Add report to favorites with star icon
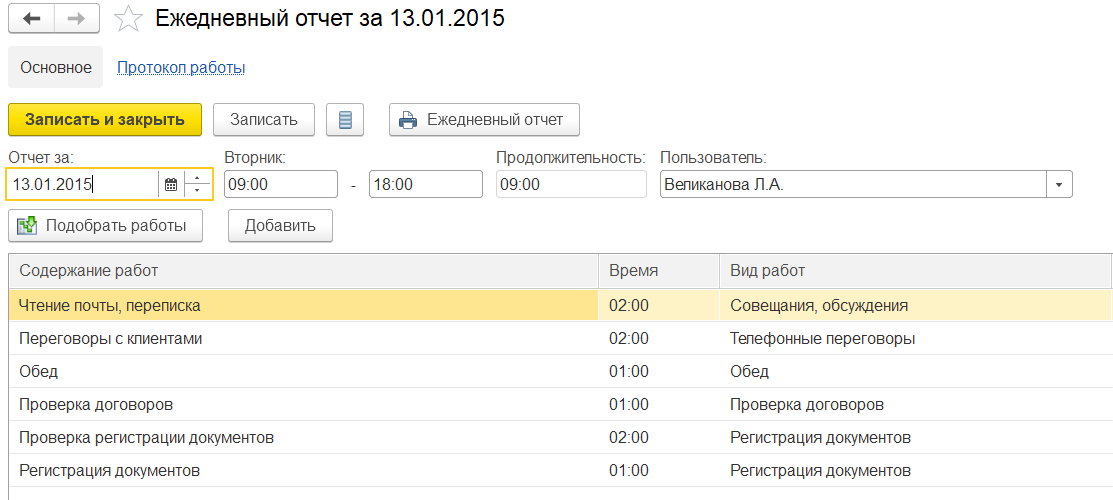This screenshot has width=1113, height=500. point(128,18)
